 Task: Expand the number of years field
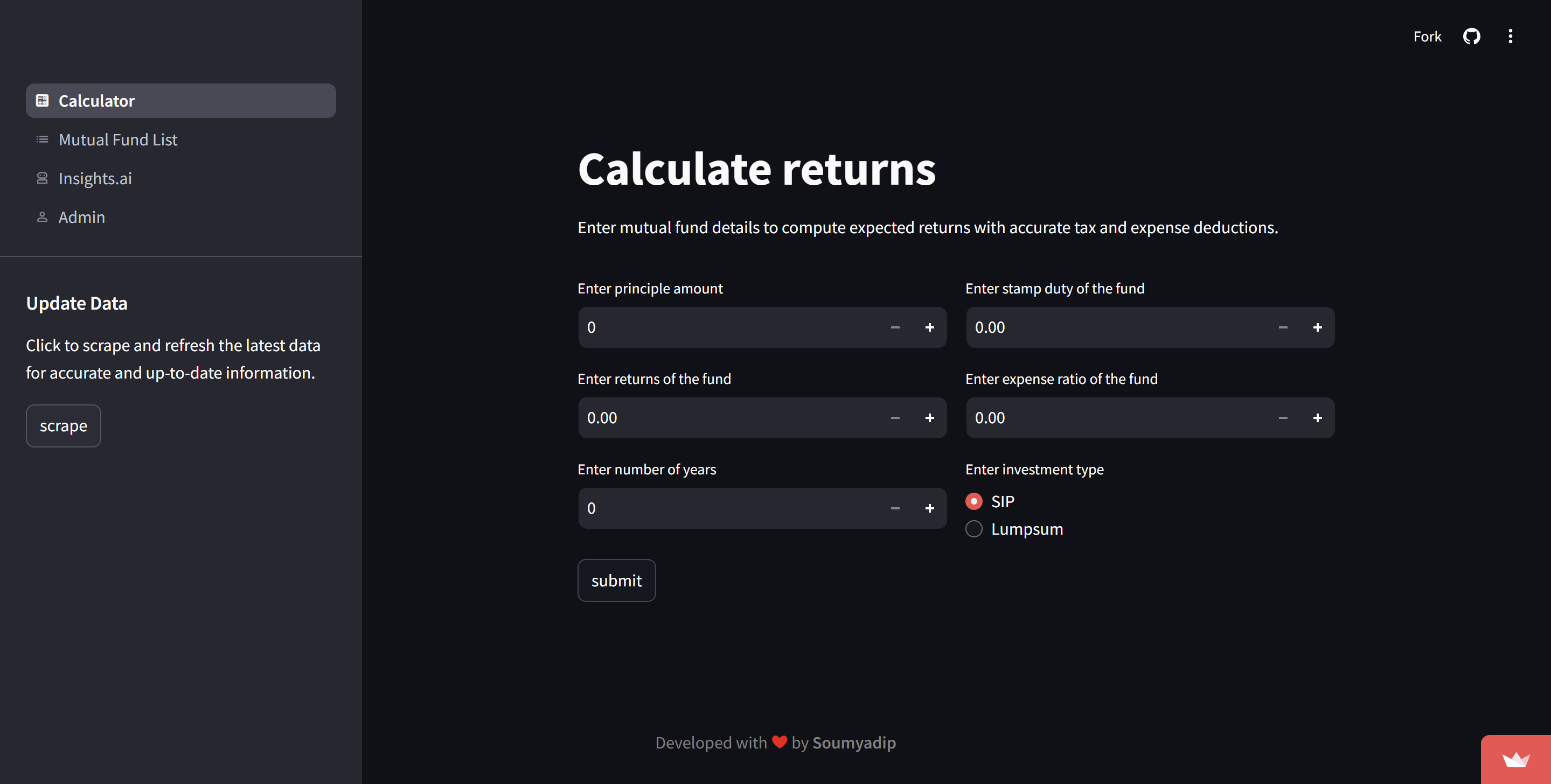(x=928, y=508)
